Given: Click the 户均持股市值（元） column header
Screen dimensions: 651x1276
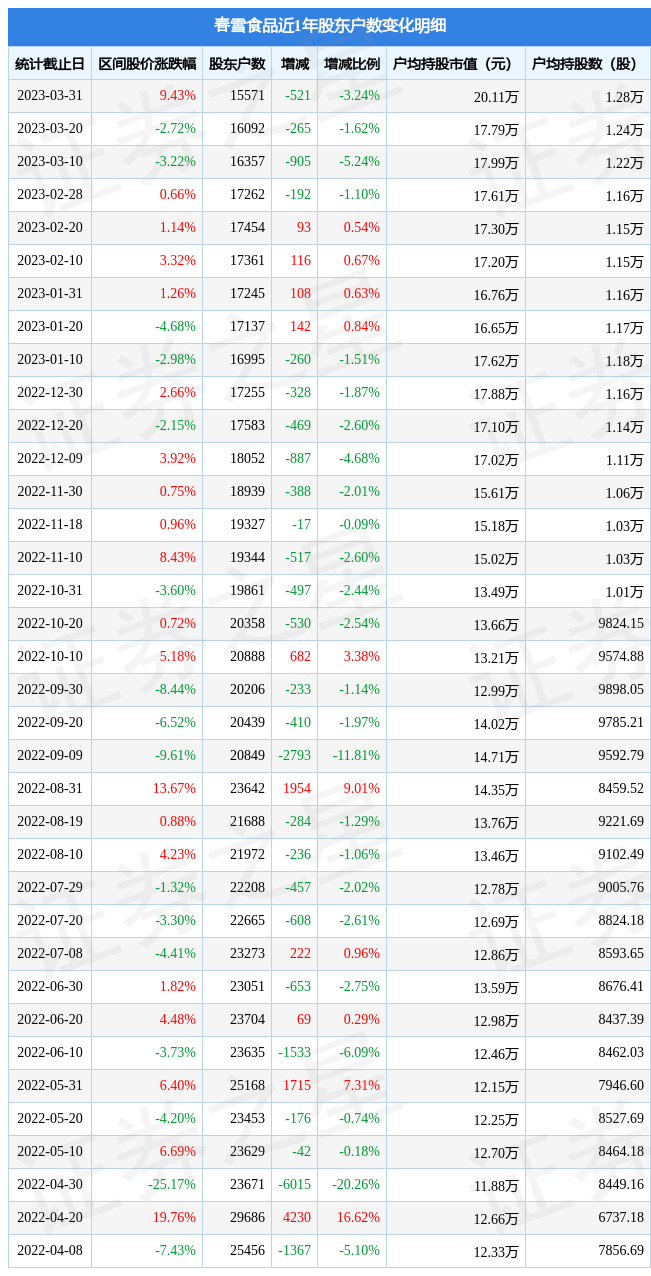Looking at the screenshot, I should pyautogui.click(x=455, y=64).
